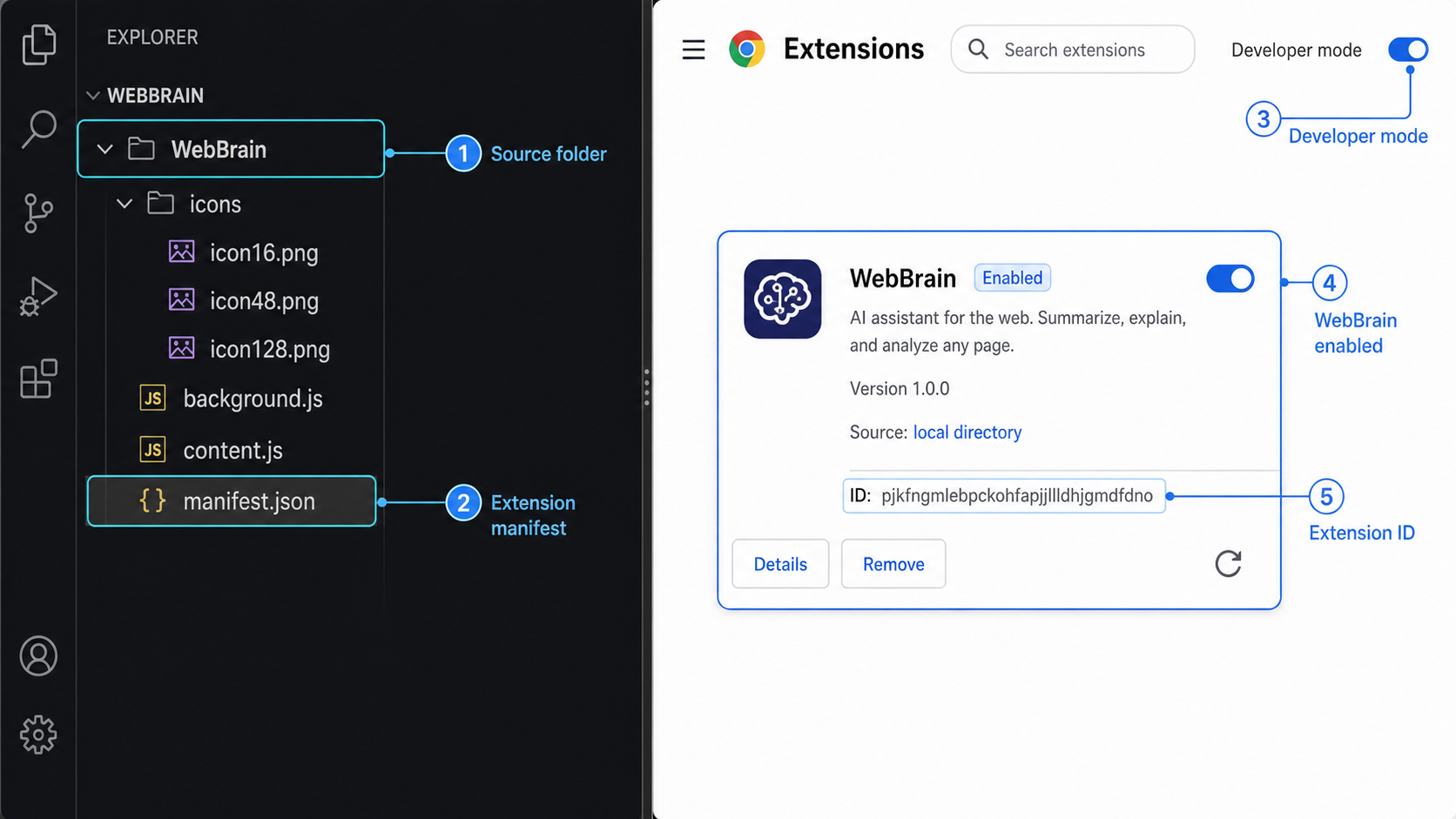Click the 'Developer mode' label text
Image resolution: width=1456 pixels, height=819 pixels.
1296,50
